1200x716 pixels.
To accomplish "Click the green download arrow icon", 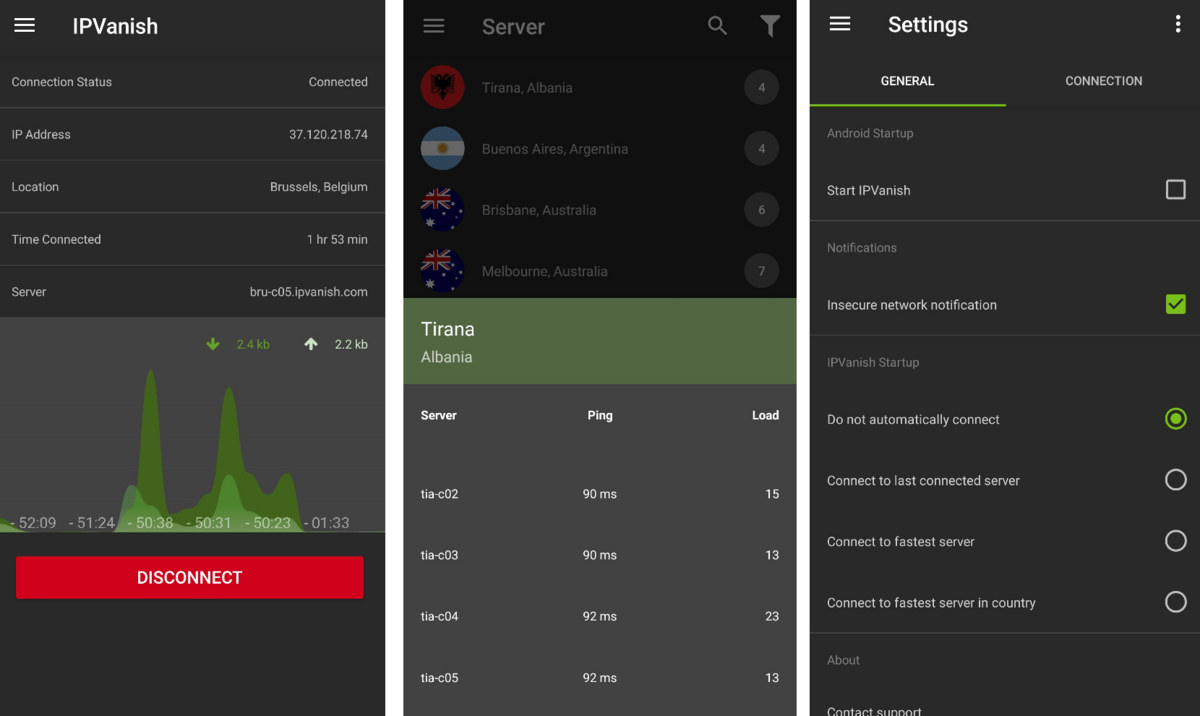I will [x=213, y=344].
